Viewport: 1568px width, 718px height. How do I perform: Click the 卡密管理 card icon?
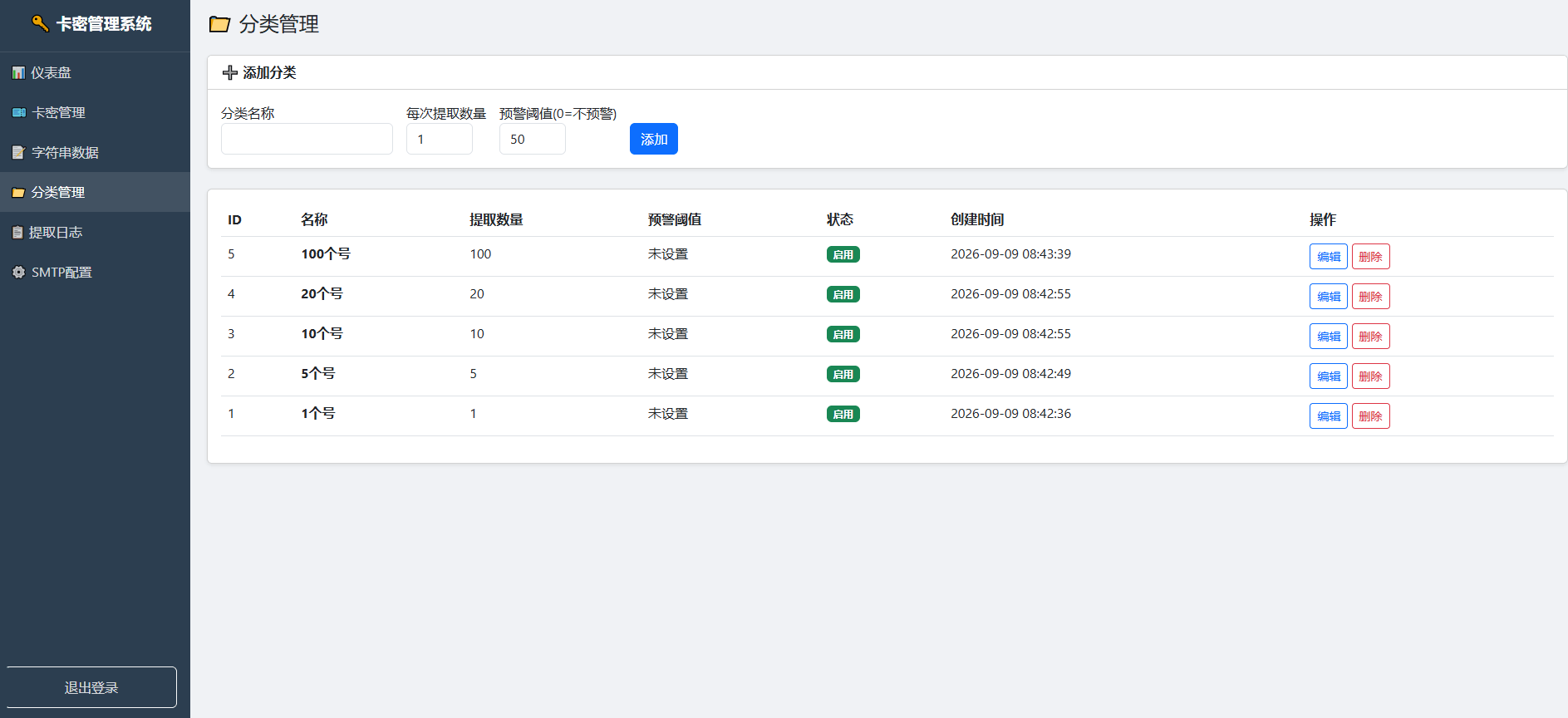tap(19, 113)
